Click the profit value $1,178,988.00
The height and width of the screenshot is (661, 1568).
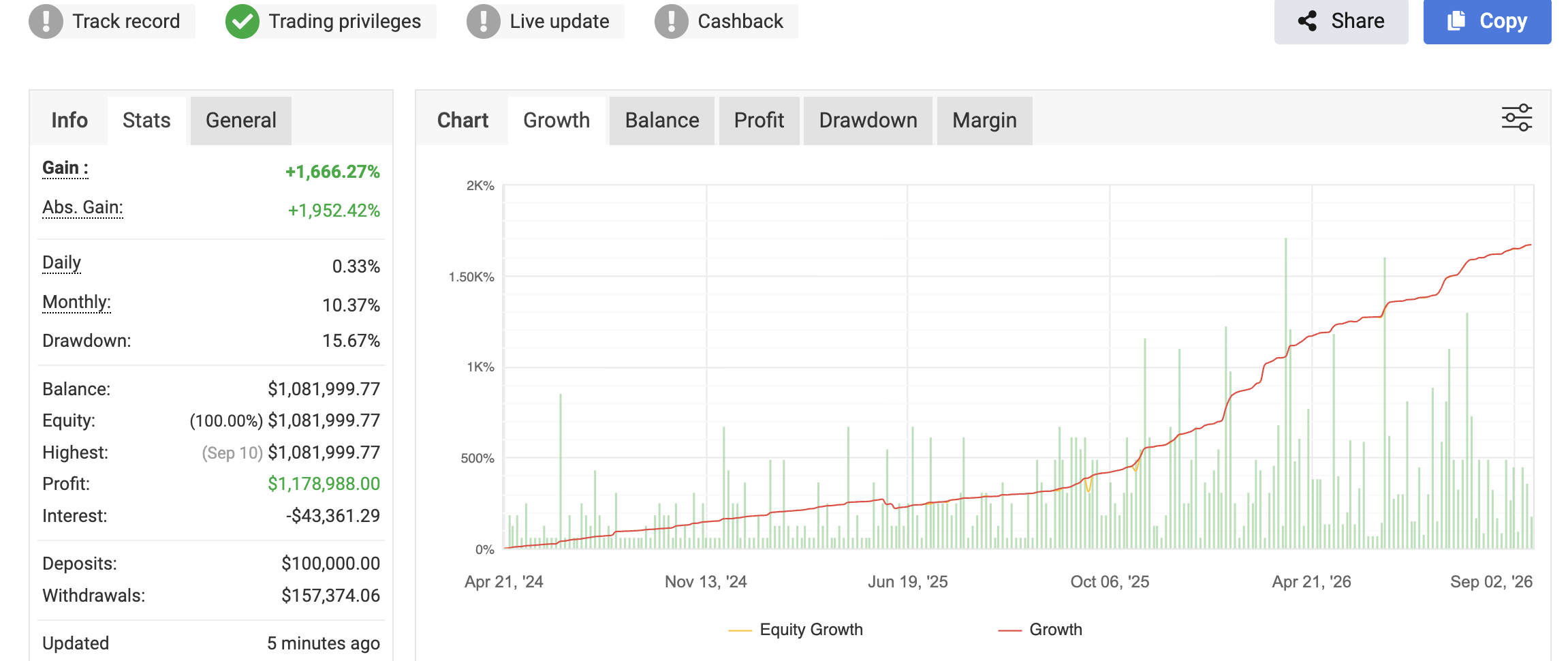[324, 484]
